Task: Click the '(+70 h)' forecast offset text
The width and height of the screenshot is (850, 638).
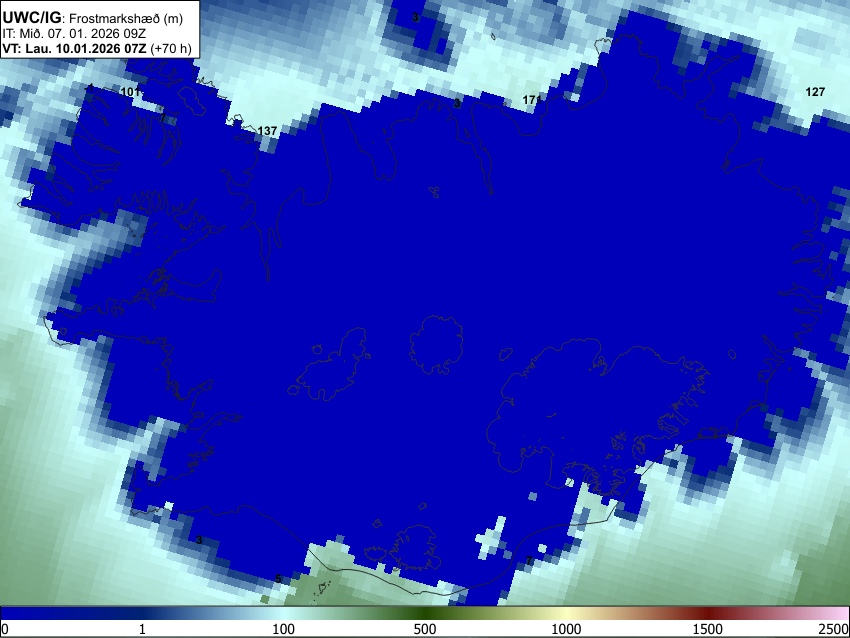Action: [171, 48]
